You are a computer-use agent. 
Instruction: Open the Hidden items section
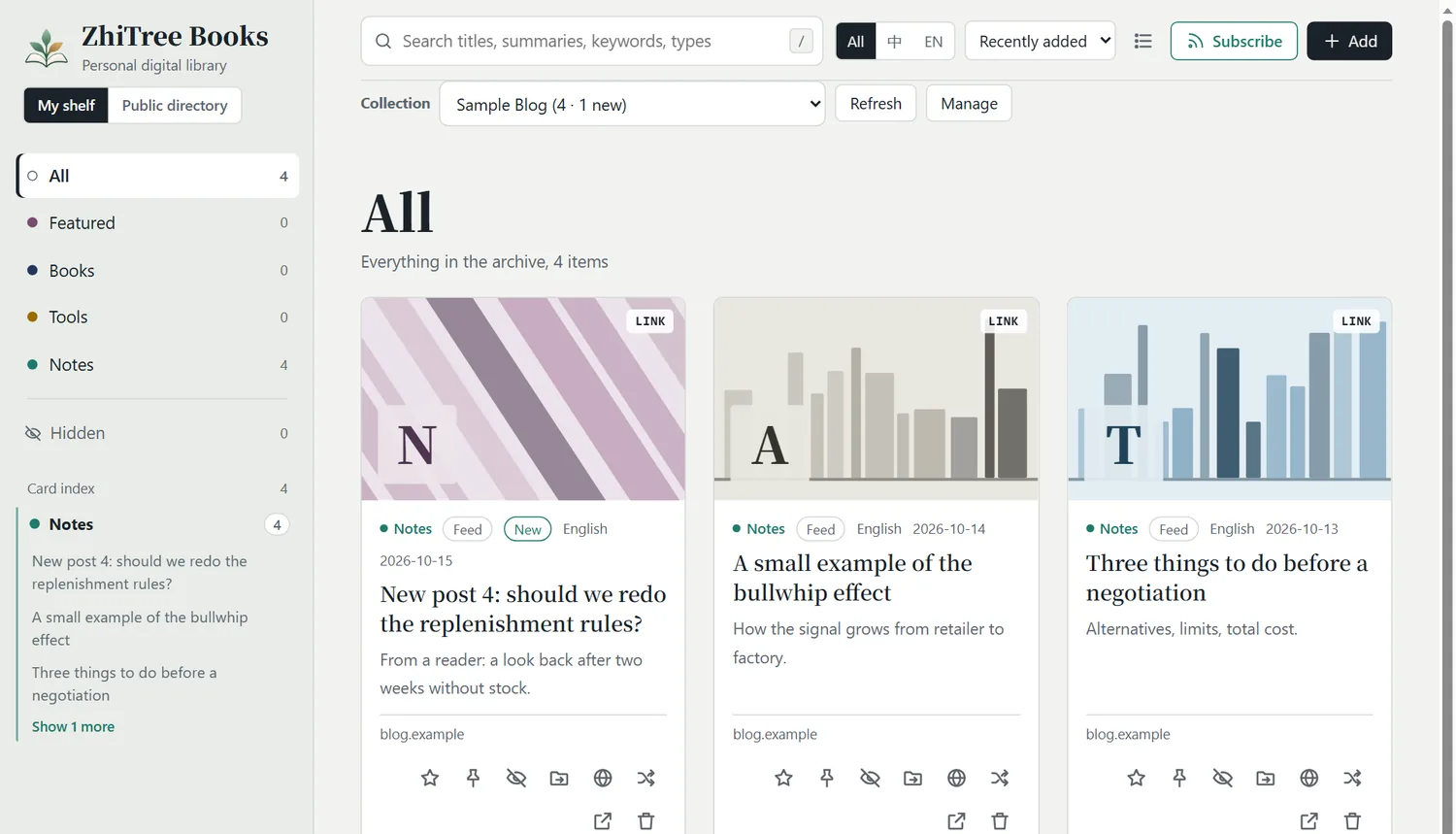point(157,433)
